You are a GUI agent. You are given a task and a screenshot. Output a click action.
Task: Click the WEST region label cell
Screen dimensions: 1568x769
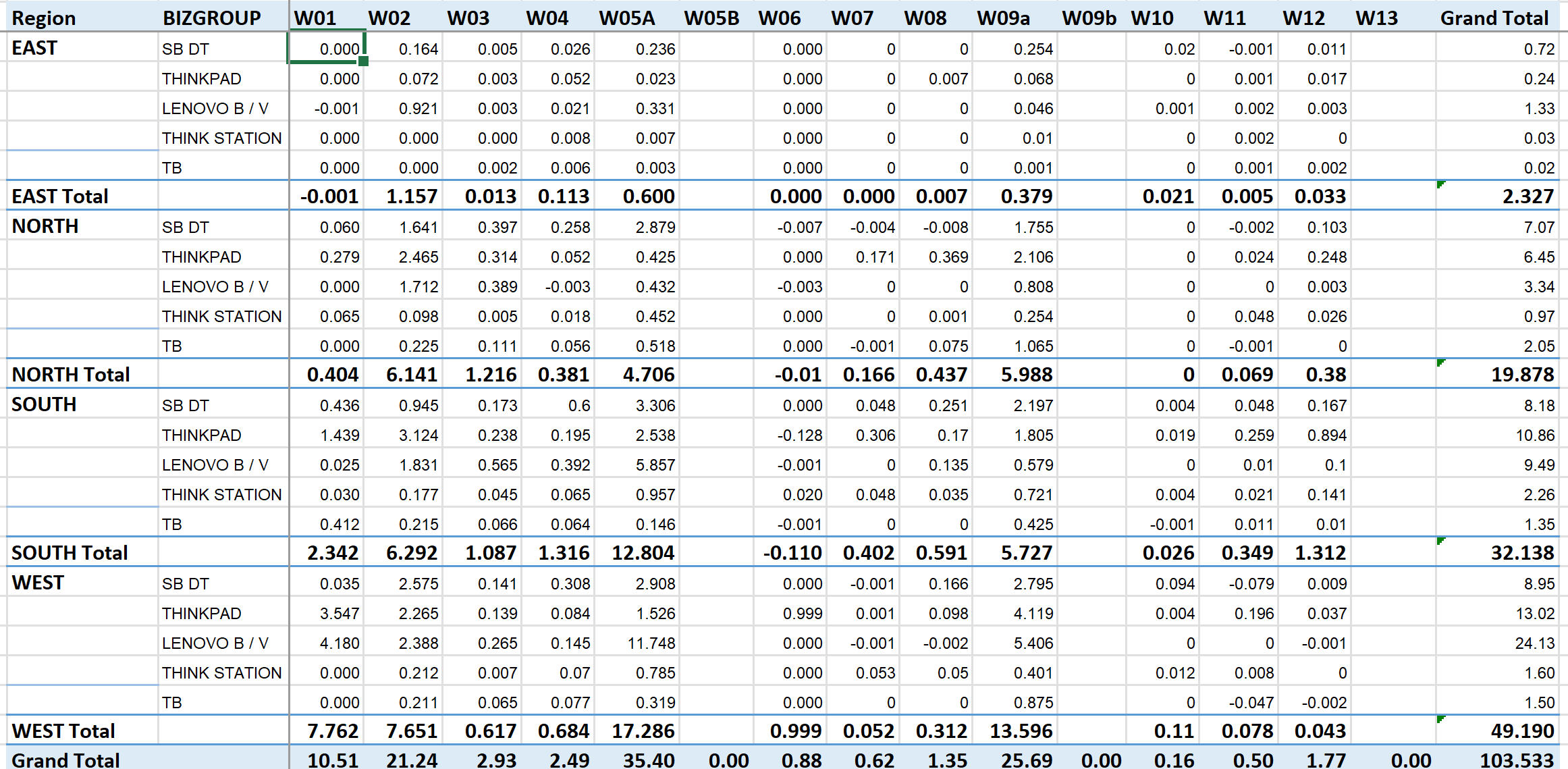[x=38, y=583]
